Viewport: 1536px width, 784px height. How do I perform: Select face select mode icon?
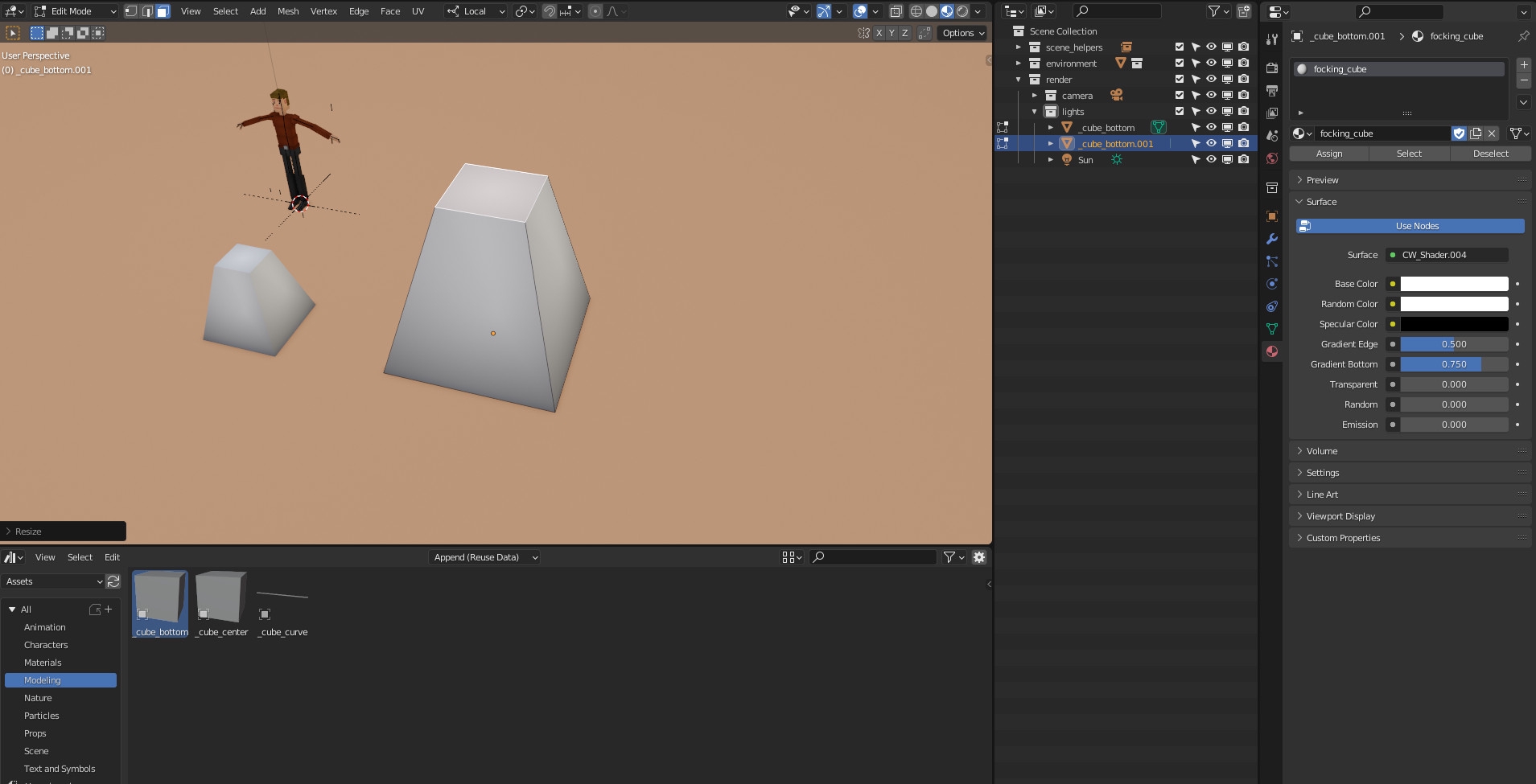coord(163,11)
